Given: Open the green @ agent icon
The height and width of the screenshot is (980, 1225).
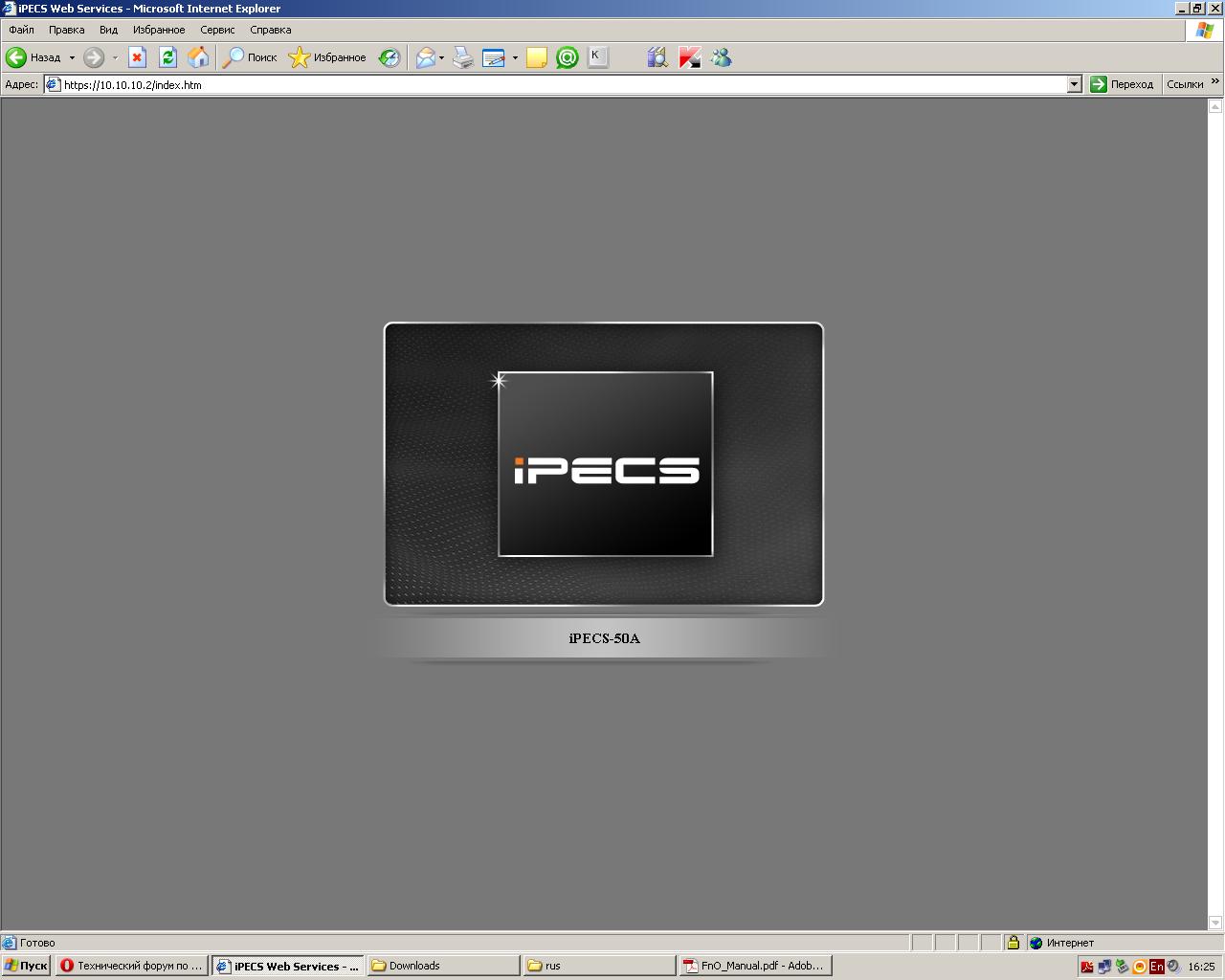Looking at the screenshot, I should pyautogui.click(x=568, y=58).
